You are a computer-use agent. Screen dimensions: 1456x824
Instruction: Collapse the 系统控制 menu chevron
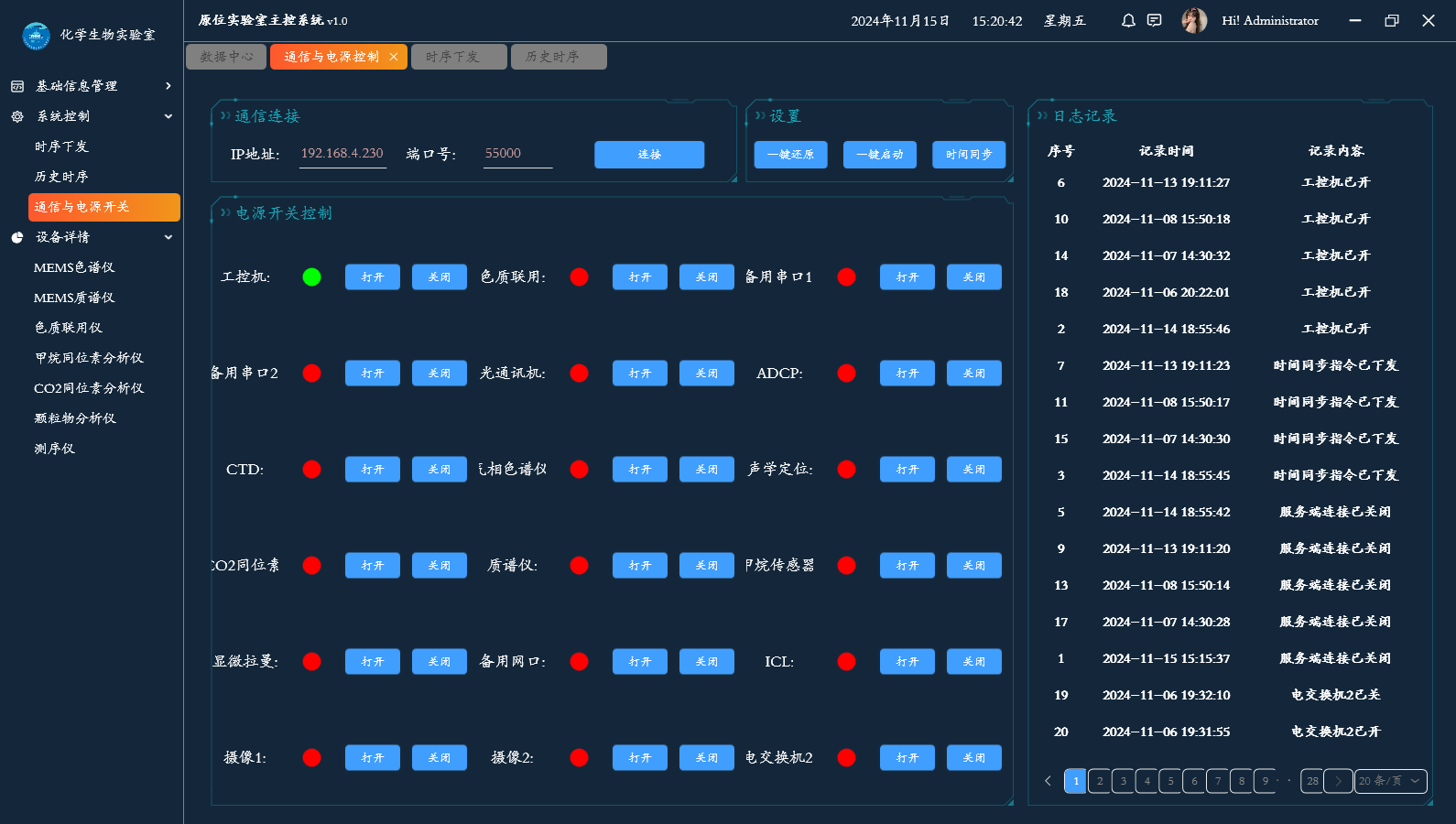168,116
